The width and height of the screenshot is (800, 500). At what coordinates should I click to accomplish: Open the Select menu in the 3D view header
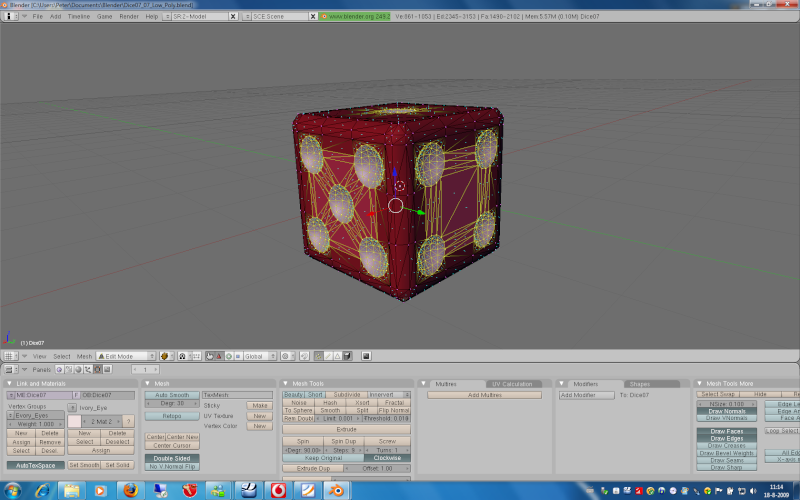(62, 356)
